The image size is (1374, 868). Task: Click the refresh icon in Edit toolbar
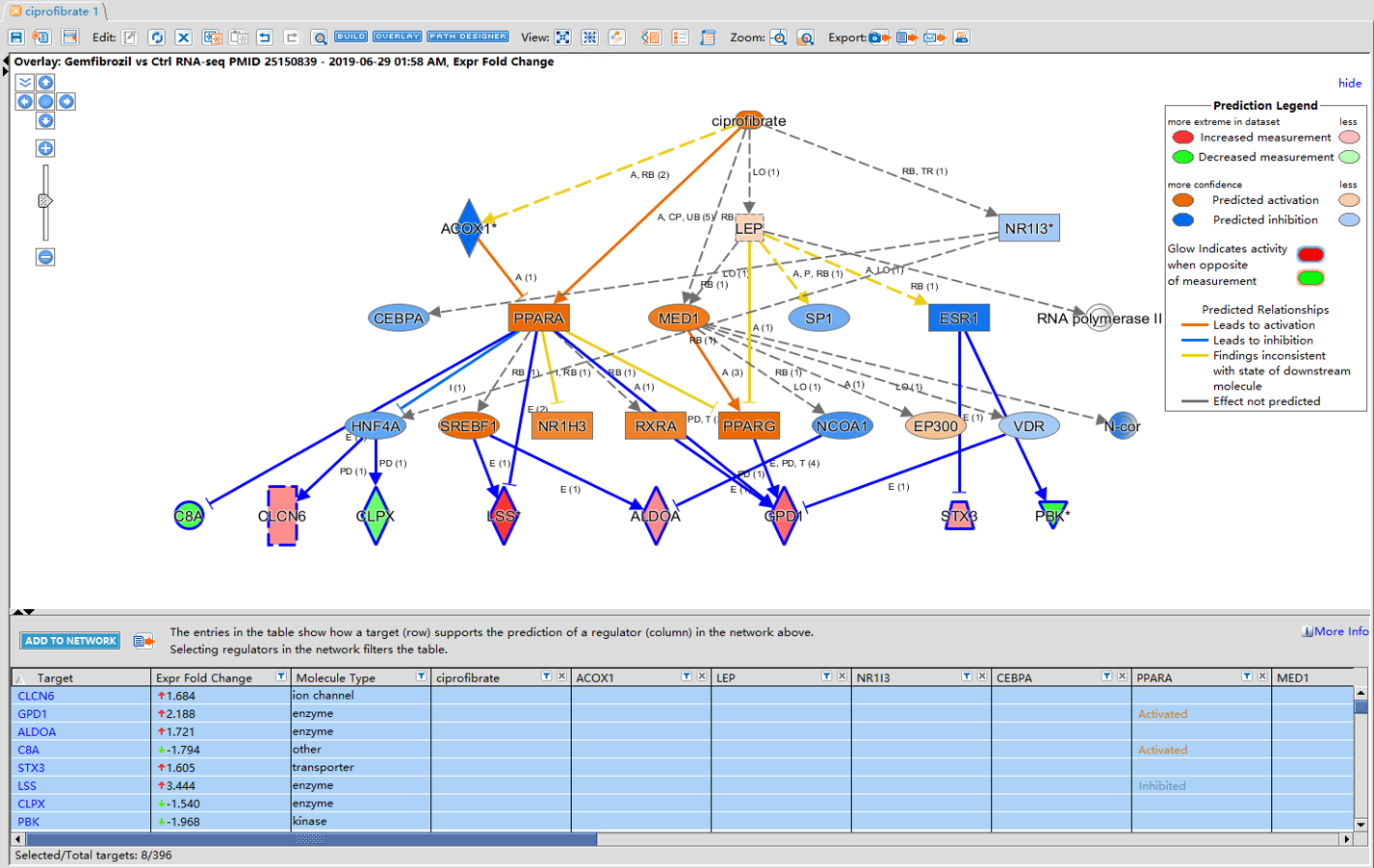(157, 38)
